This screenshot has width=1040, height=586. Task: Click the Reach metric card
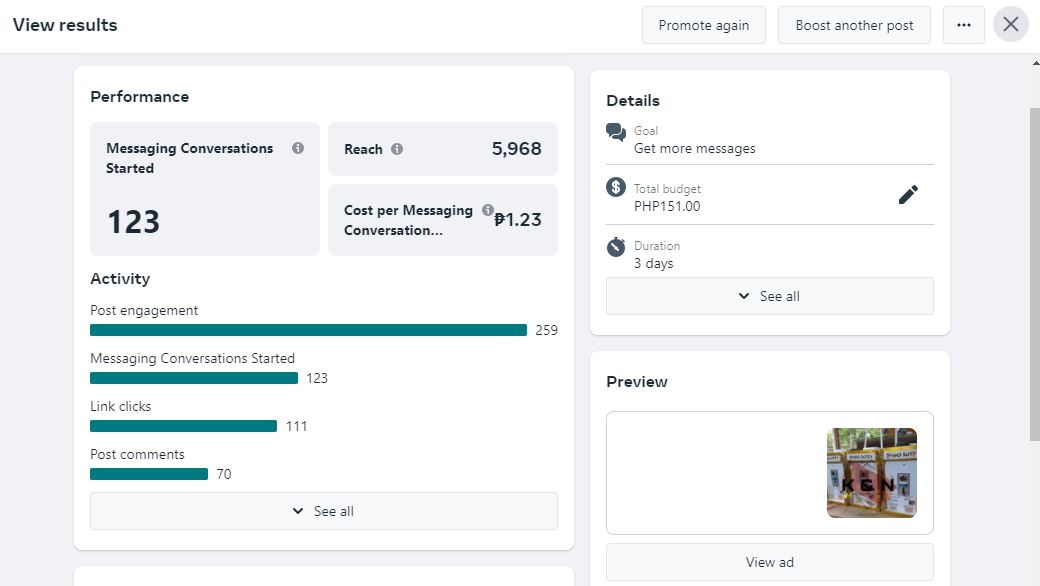[x=442, y=149]
